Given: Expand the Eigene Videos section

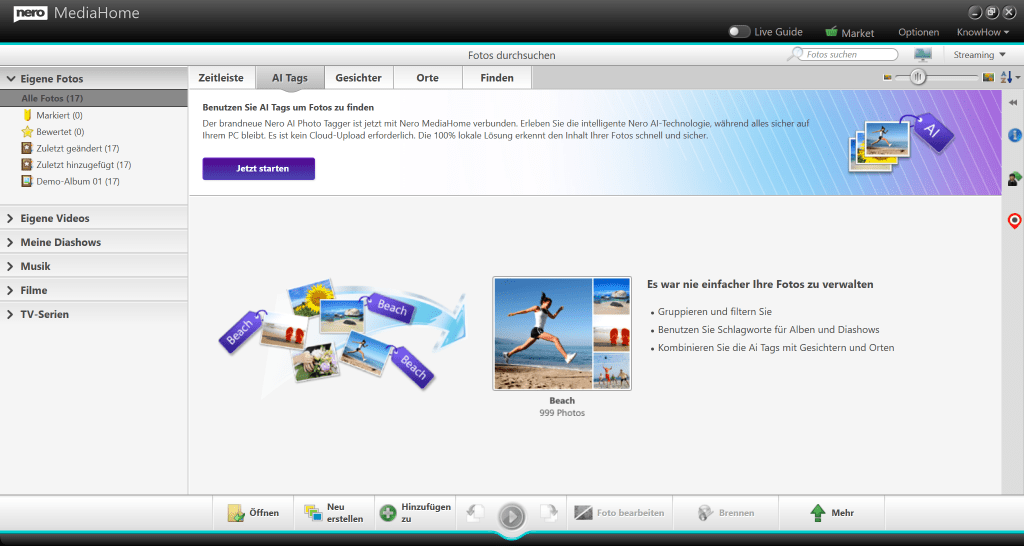Looking at the screenshot, I should click(55, 218).
